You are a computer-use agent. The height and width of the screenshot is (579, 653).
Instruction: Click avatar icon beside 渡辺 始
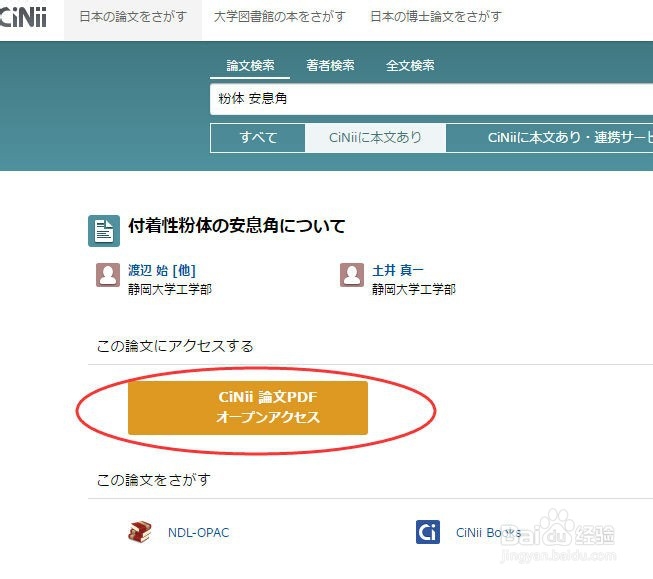[108, 275]
